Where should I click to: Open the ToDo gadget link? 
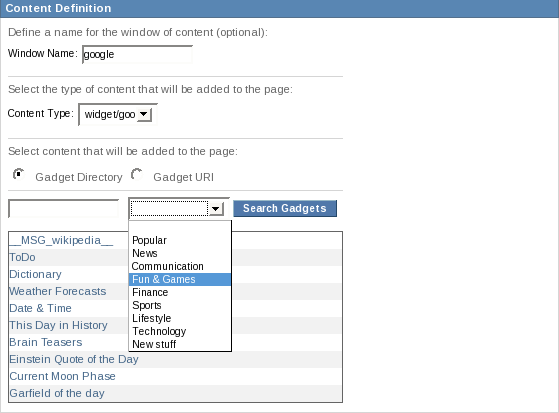tap(22, 258)
